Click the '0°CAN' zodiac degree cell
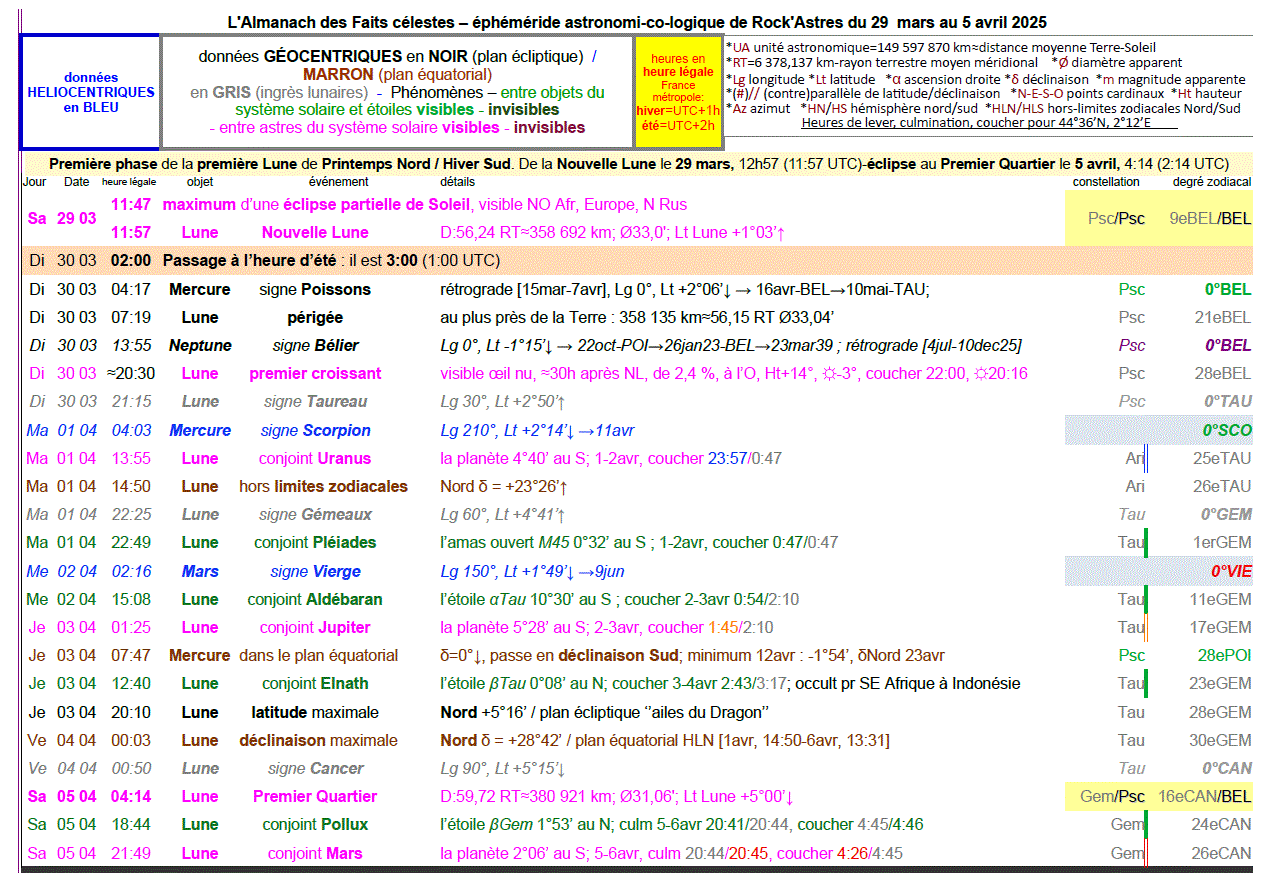This screenshot has height=873, width=1272. (1226, 769)
